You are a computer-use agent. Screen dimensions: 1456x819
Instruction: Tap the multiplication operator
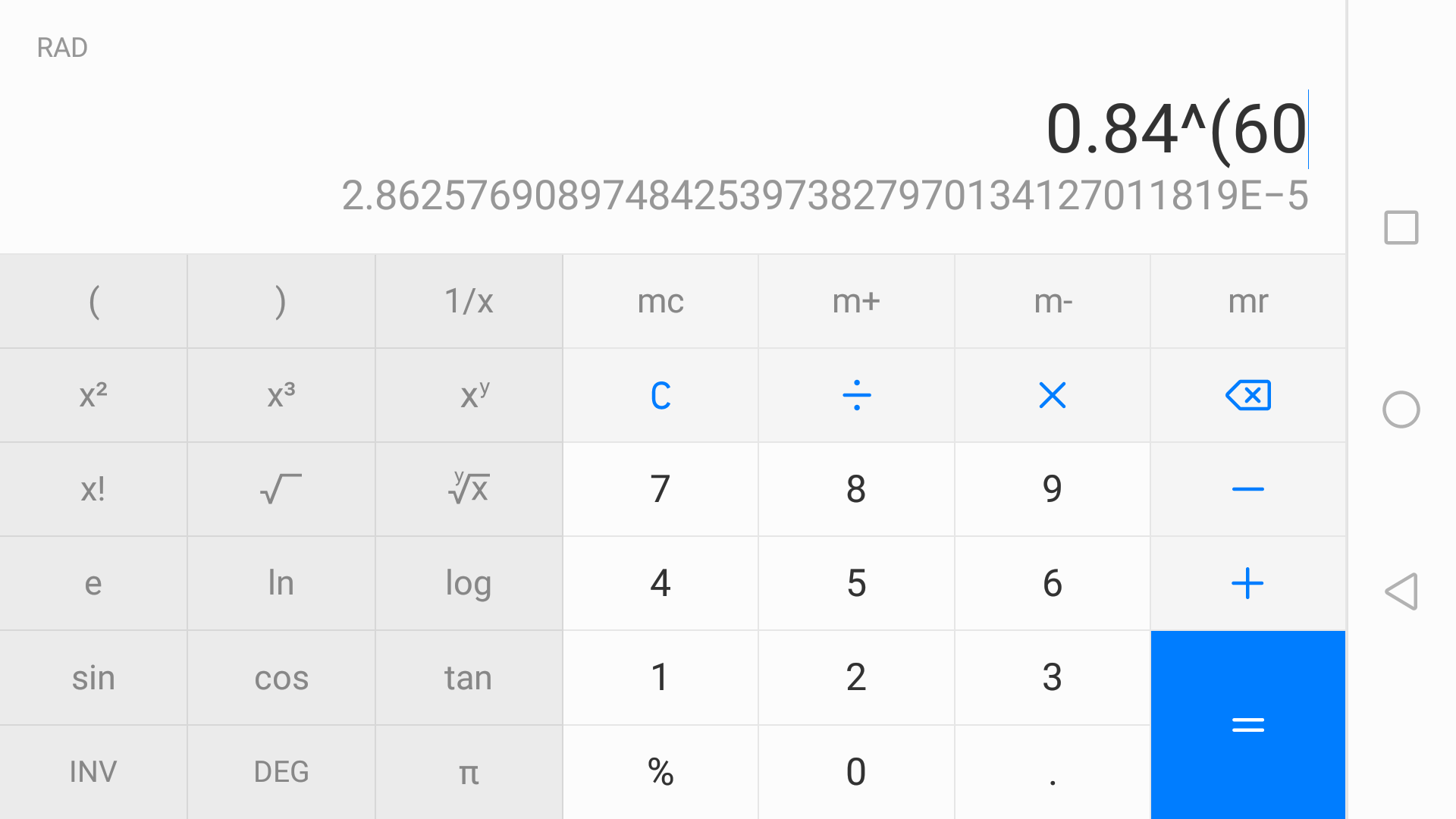click(1053, 395)
